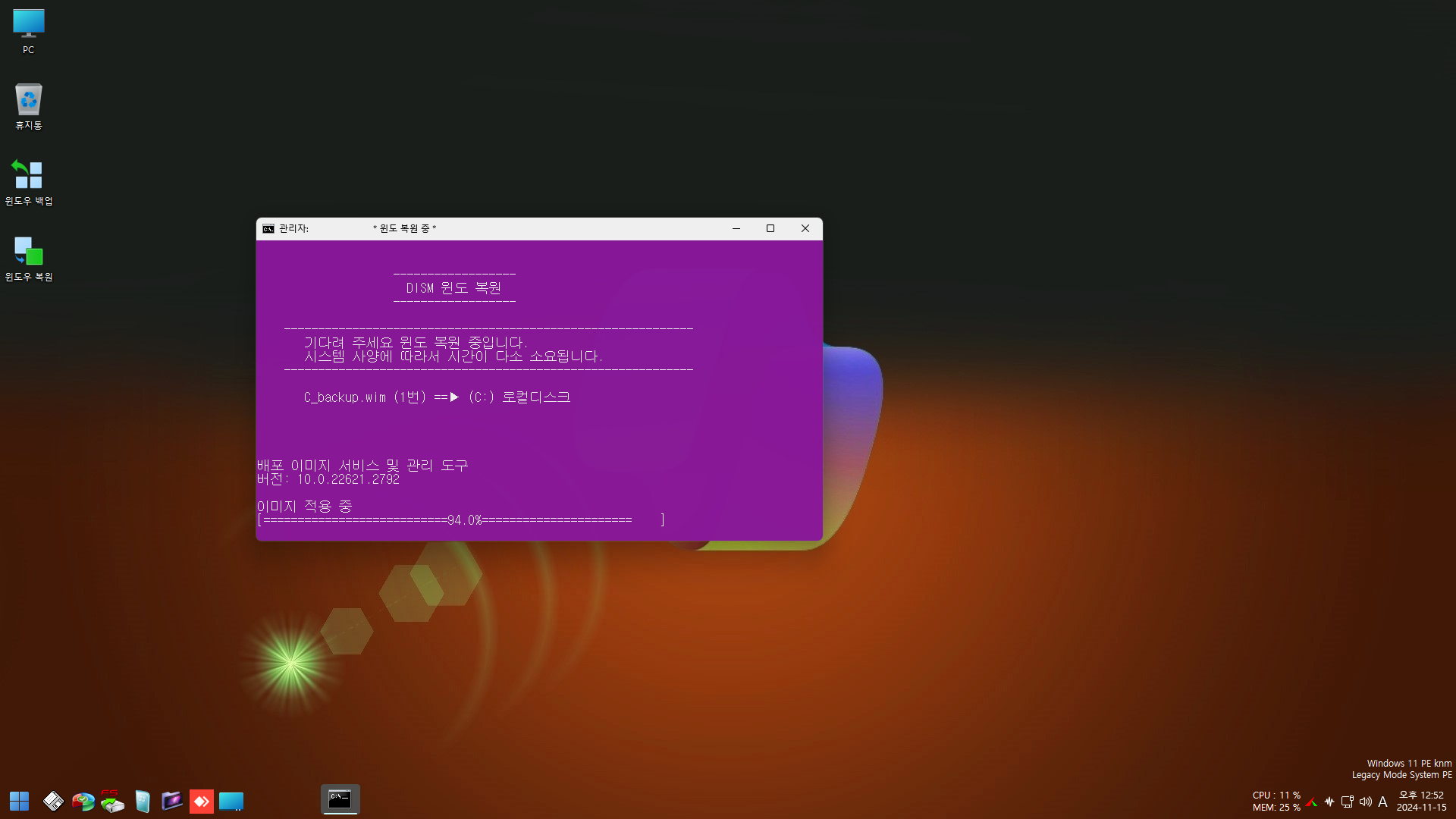Screen dimensions: 1456x819
Task: Launch the 윈도우 복원 desktop shortcut
Action: tap(28, 258)
